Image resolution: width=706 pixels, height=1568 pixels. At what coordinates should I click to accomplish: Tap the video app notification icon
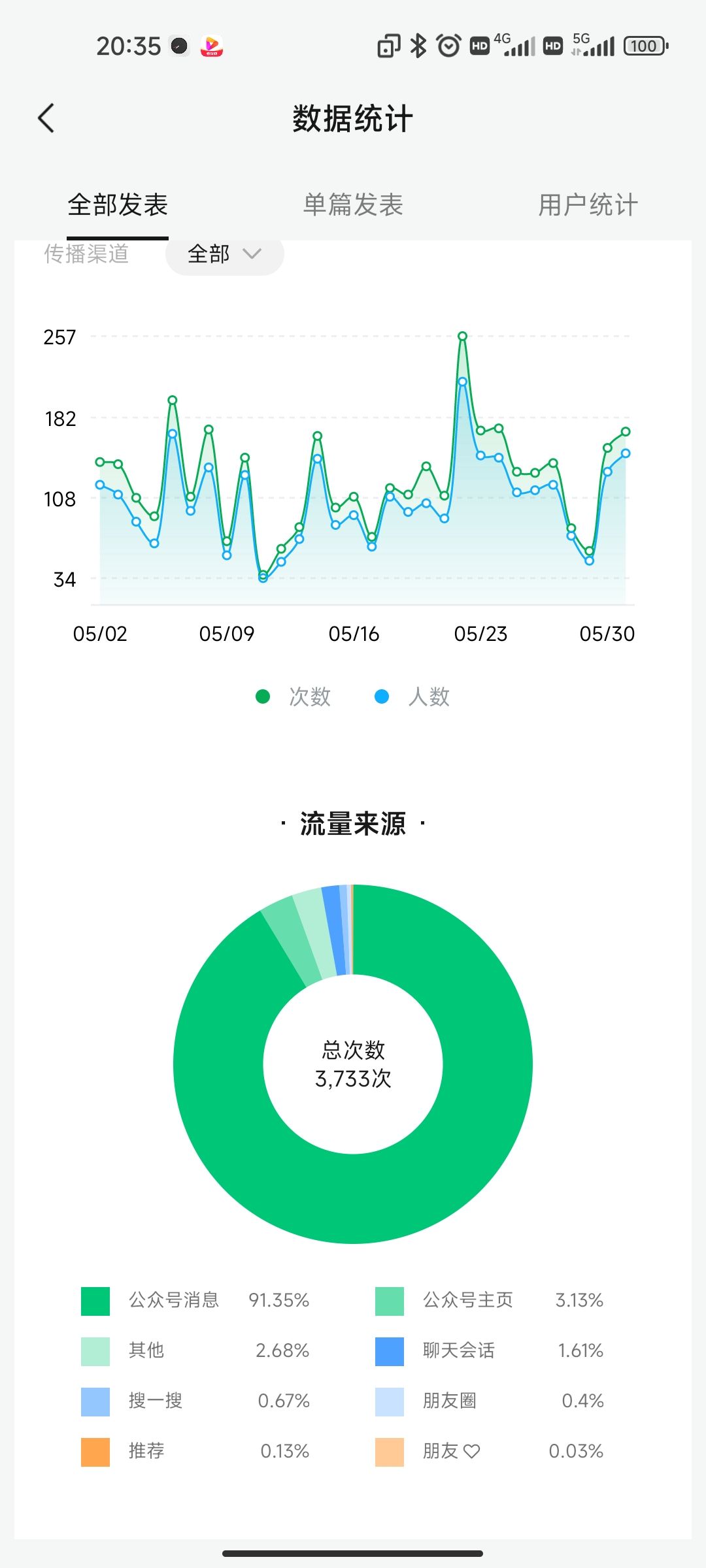211,46
